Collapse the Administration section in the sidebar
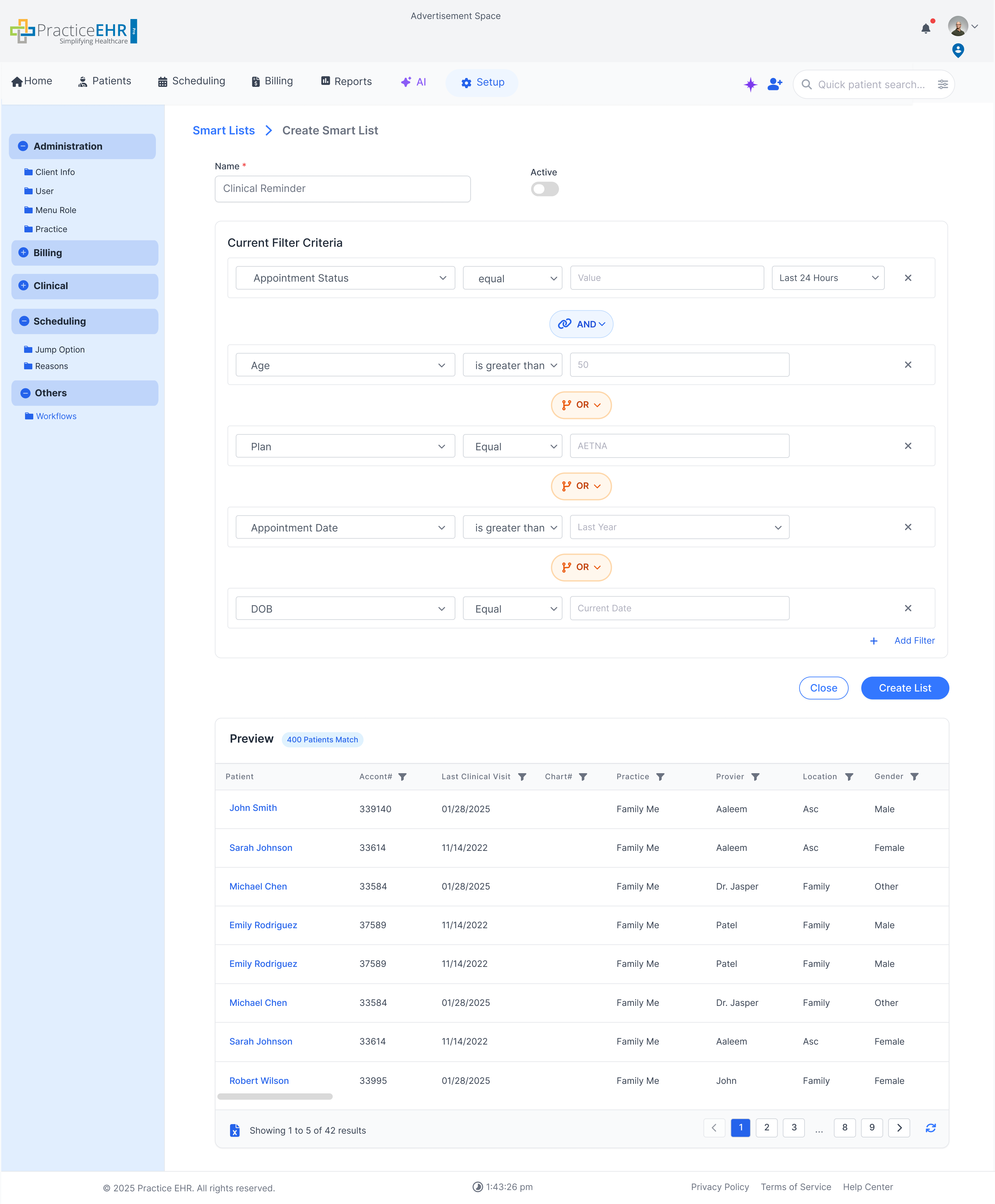 click(x=23, y=146)
